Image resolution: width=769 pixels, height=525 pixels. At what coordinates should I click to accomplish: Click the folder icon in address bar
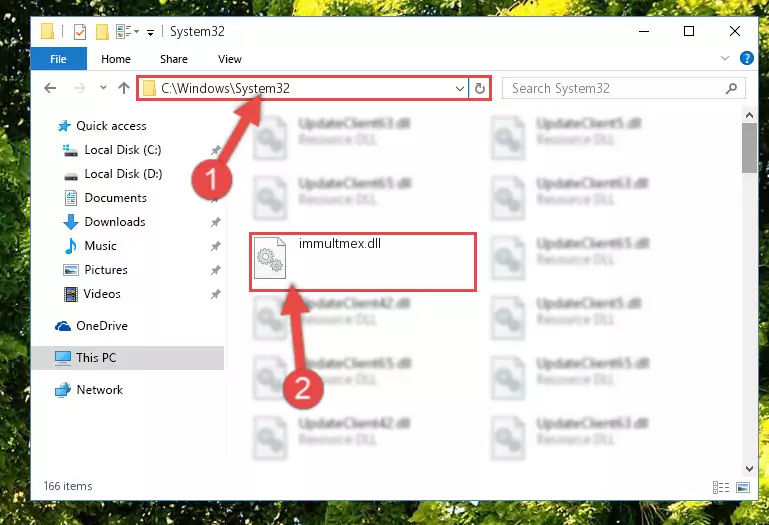(149, 89)
